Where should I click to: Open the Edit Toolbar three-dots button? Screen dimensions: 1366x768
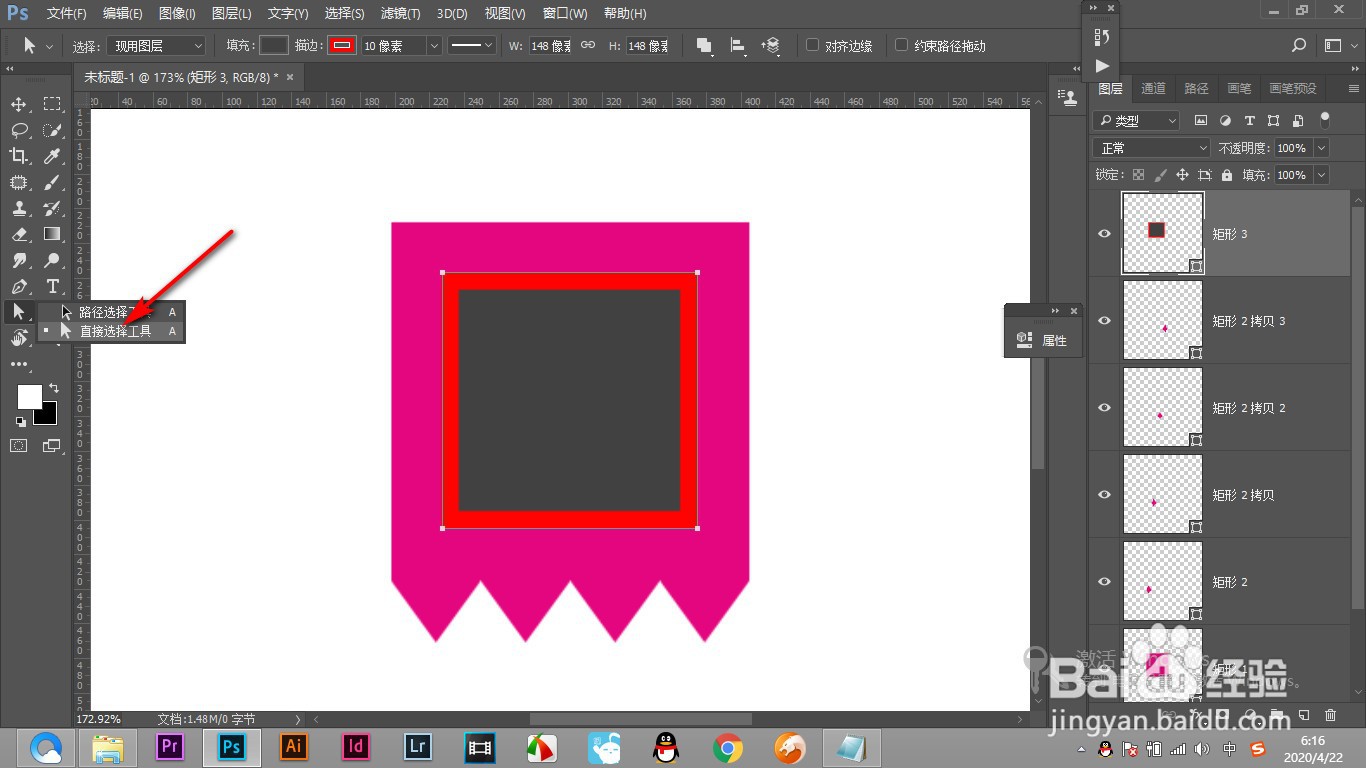click(x=19, y=364)
